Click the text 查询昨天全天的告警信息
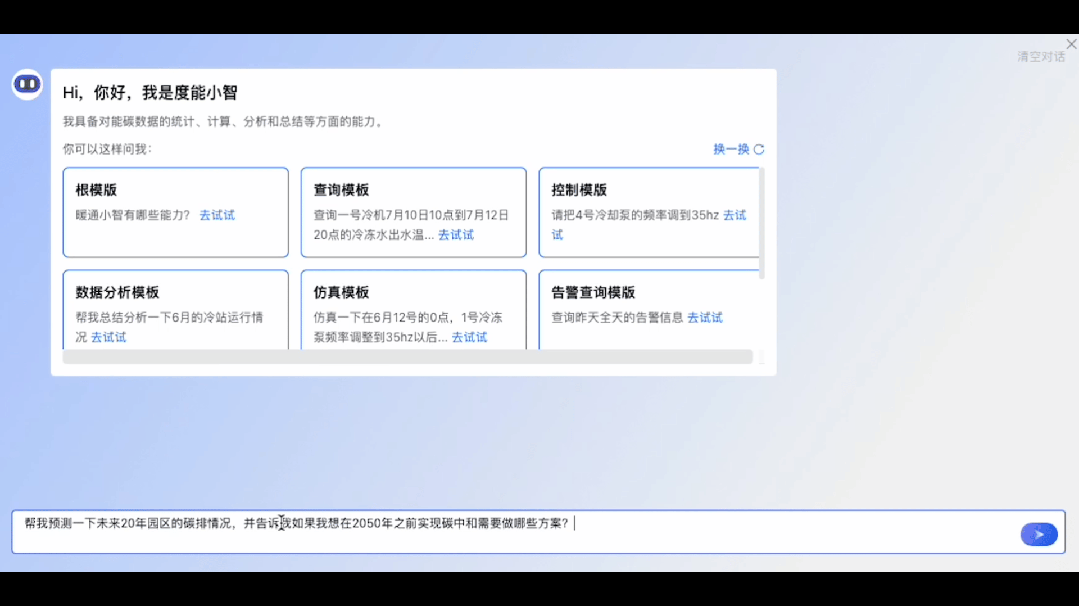This screenshot has height=606, width=1079. coord(617,318)
